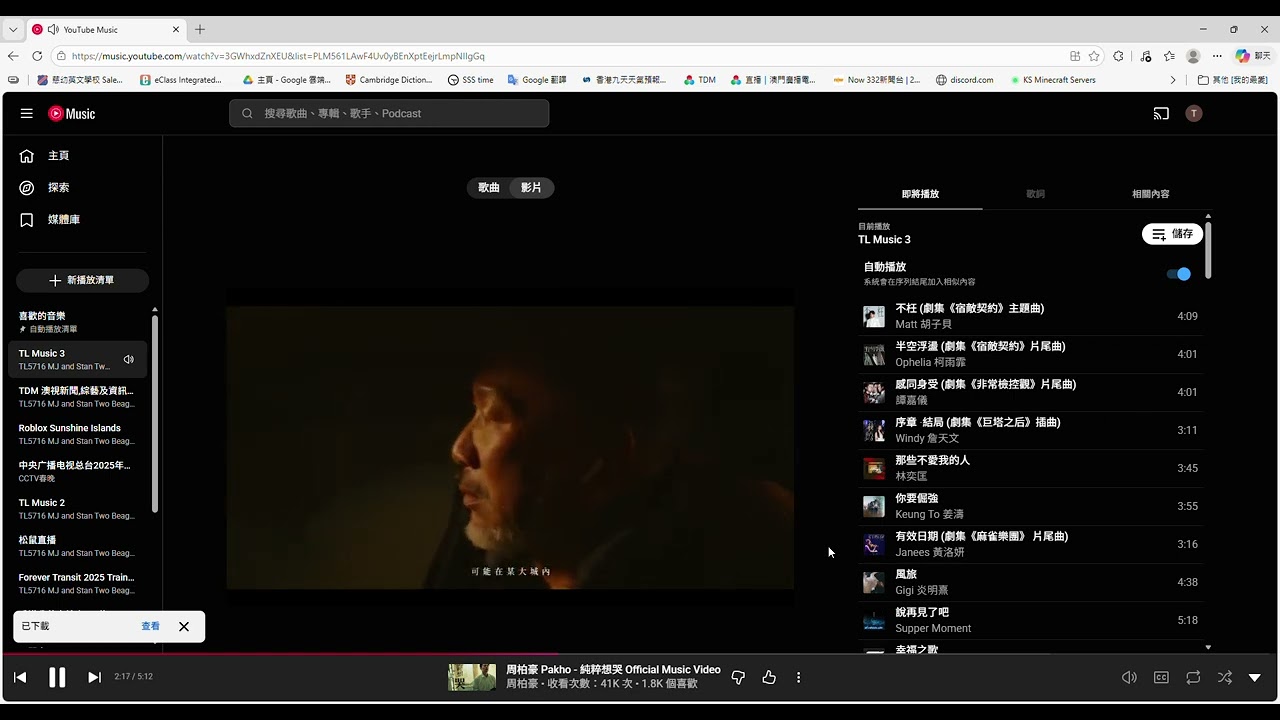The image size is (1280, 720).
Task: Play 風旅 by Gigi 炎明熹
Action: (x=1030, y=582)
